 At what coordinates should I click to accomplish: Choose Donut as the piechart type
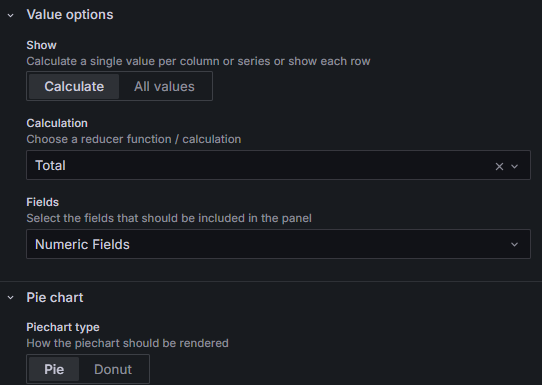tap(113, 369)
